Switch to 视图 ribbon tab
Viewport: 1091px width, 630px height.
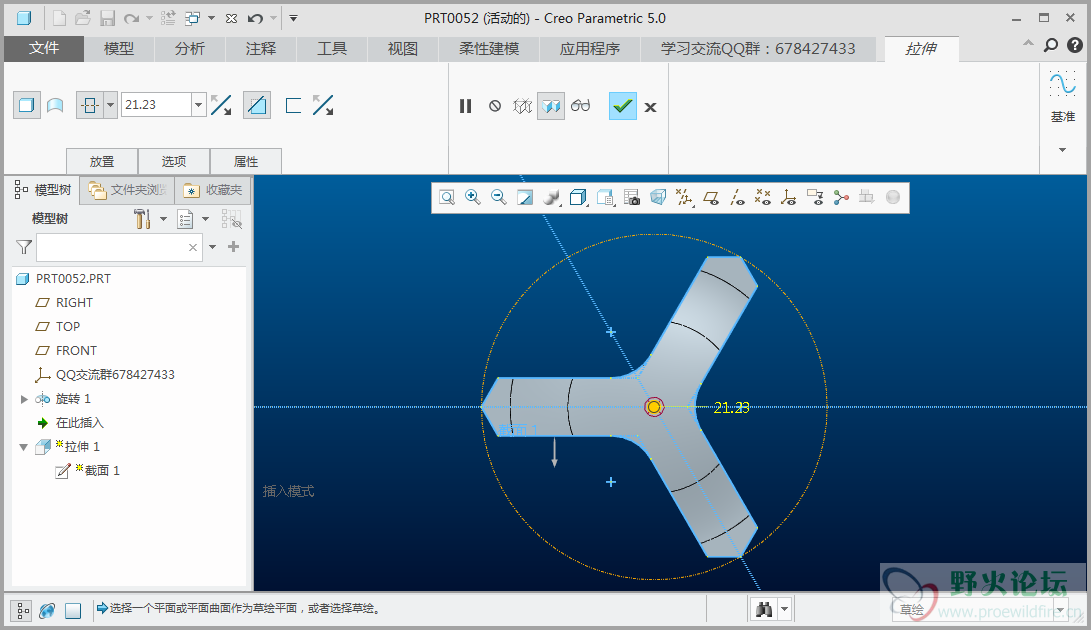403,49
